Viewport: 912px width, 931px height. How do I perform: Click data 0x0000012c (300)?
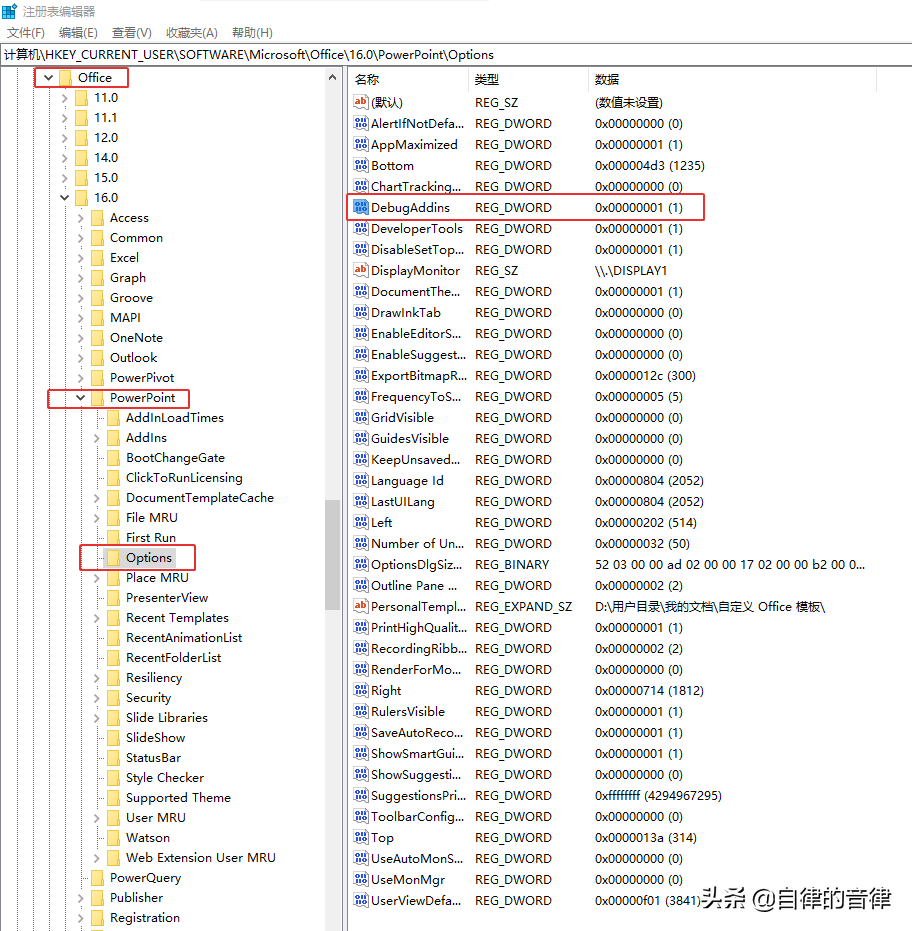645,375
